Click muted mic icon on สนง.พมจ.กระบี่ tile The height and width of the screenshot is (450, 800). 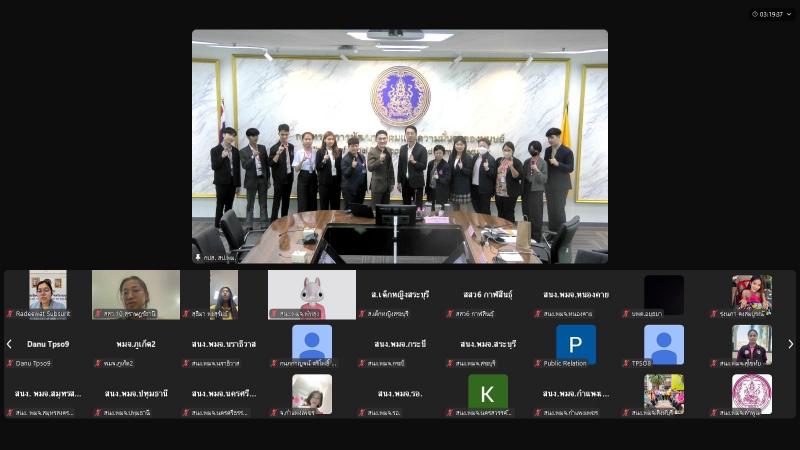362,363
